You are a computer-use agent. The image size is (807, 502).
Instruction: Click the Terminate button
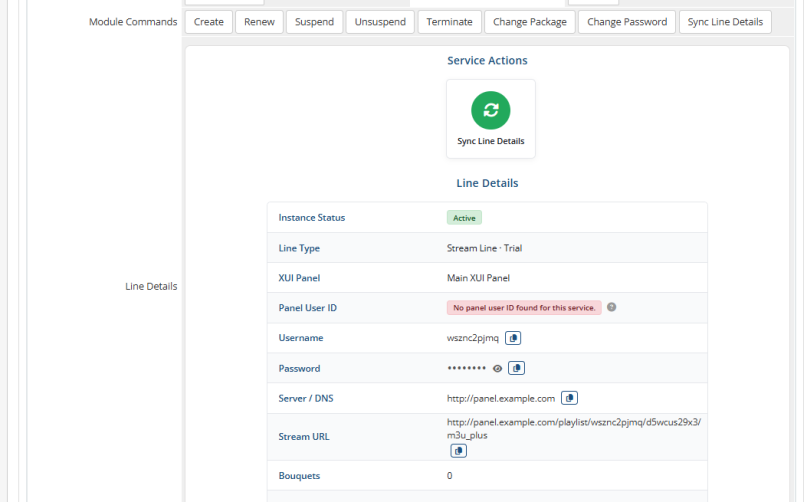click(x=449, y=22)
